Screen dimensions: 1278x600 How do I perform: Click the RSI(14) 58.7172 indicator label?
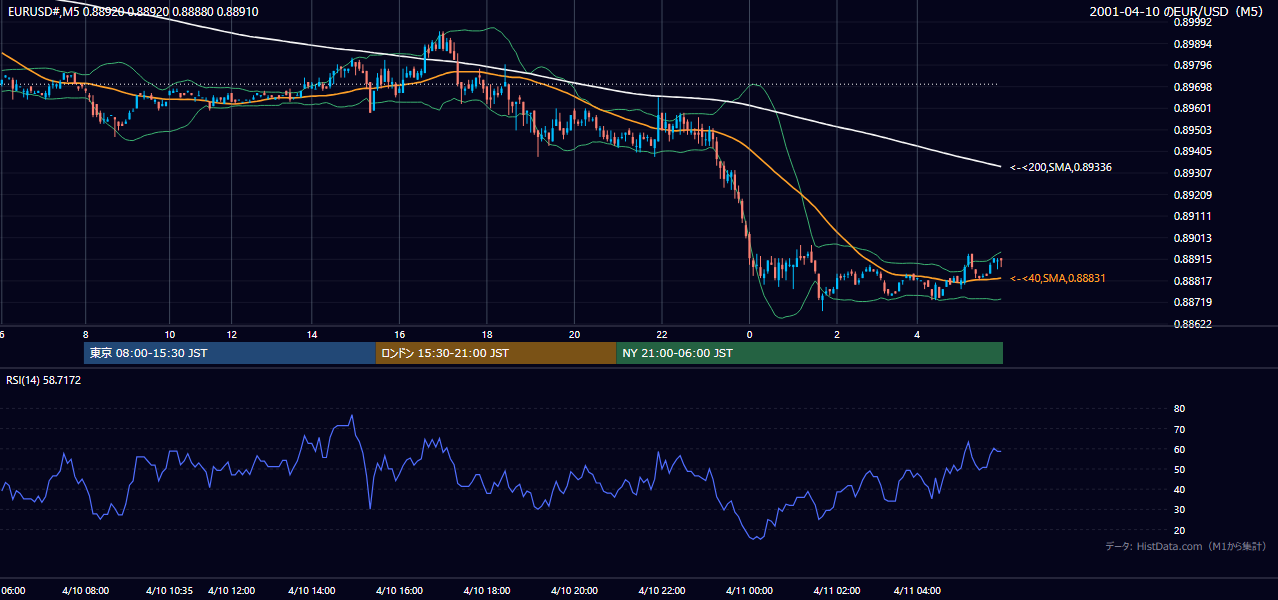[x=44, y=380]
